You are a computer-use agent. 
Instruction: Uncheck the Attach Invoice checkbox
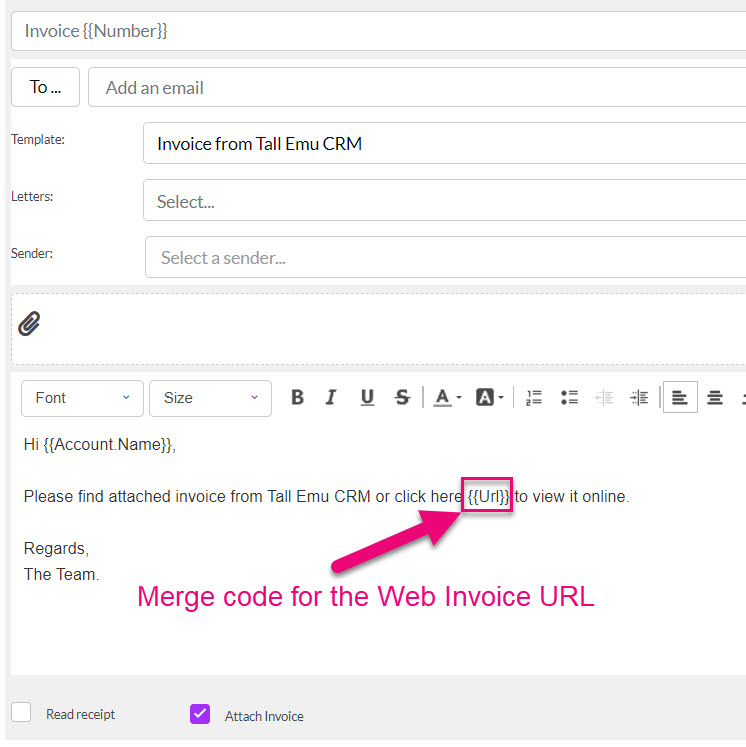[x=200, y=714]
